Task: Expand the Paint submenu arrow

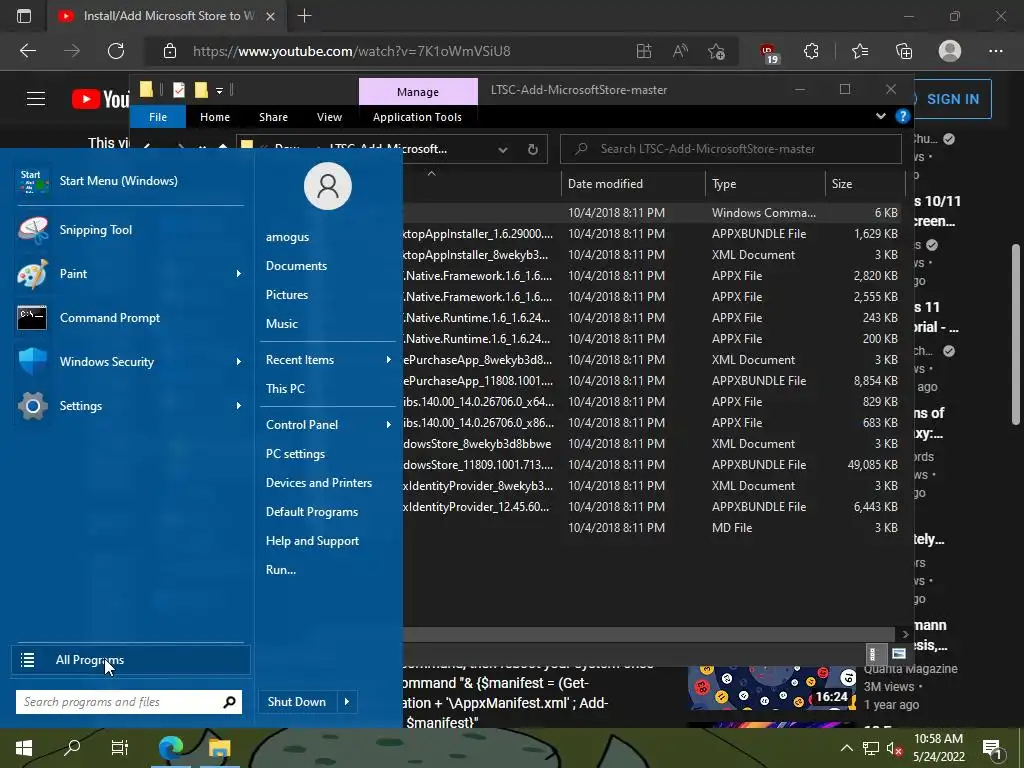Action: [238, 274]
